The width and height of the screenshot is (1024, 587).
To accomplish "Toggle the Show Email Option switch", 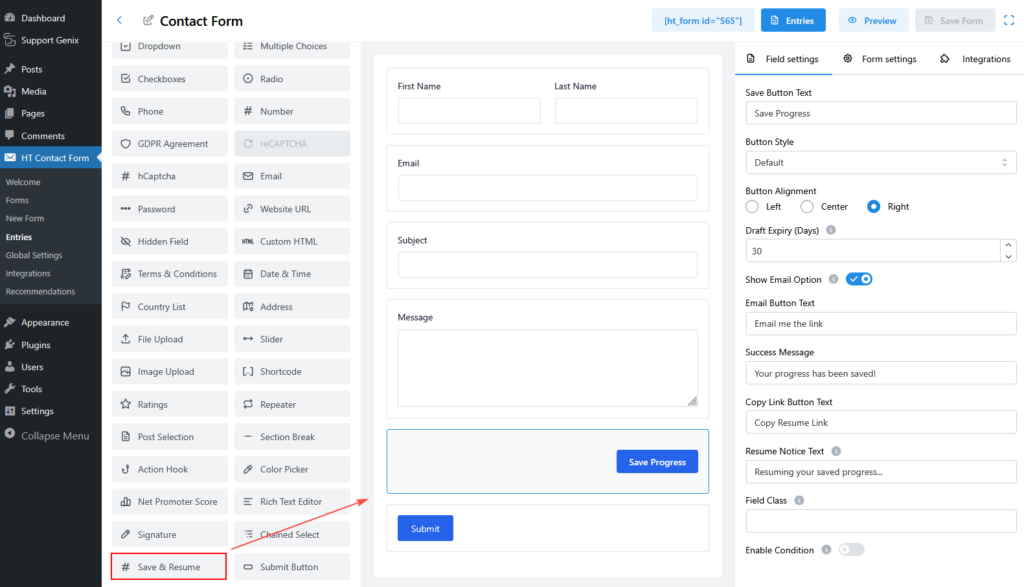I will click(859, 279).
